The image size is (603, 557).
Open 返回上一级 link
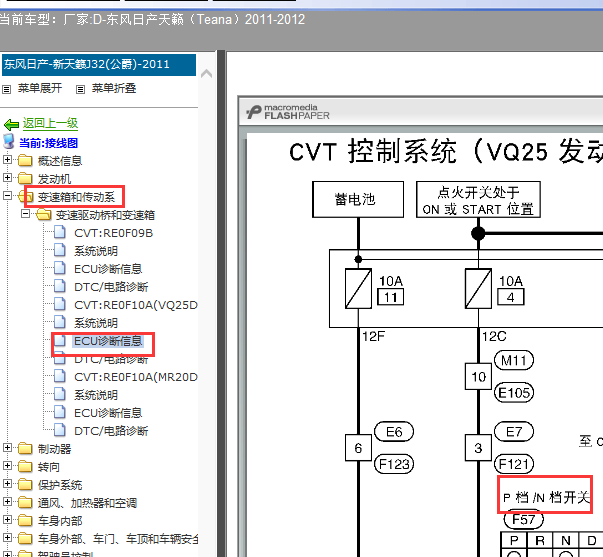[50, 123]
